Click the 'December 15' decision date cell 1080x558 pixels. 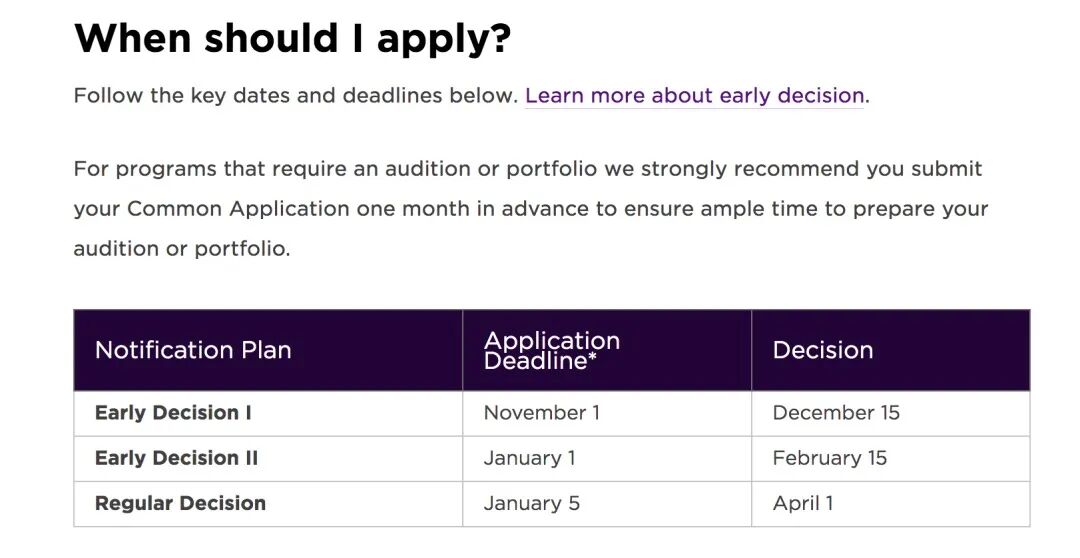tap(835, 412)
